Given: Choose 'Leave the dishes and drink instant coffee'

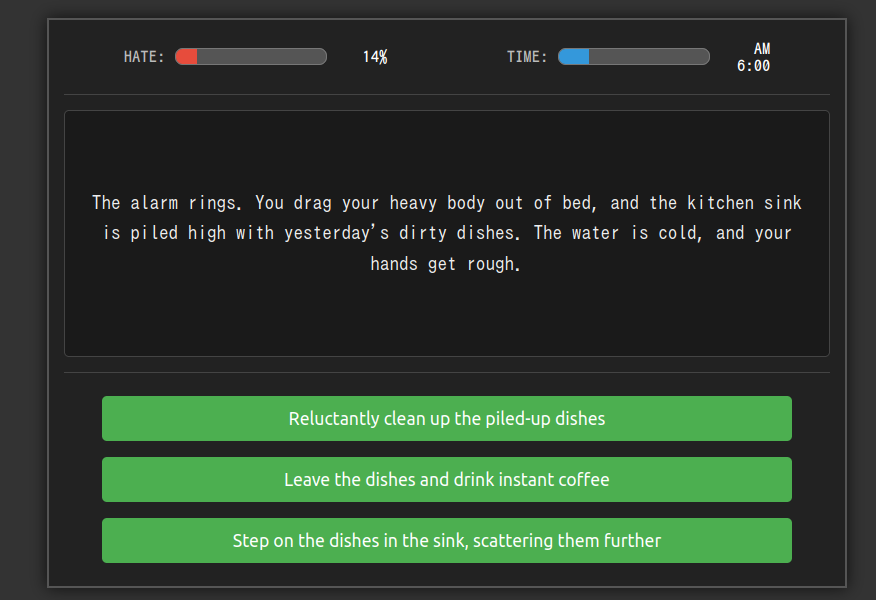Looking at the screenshot, I should click(446, 479).
